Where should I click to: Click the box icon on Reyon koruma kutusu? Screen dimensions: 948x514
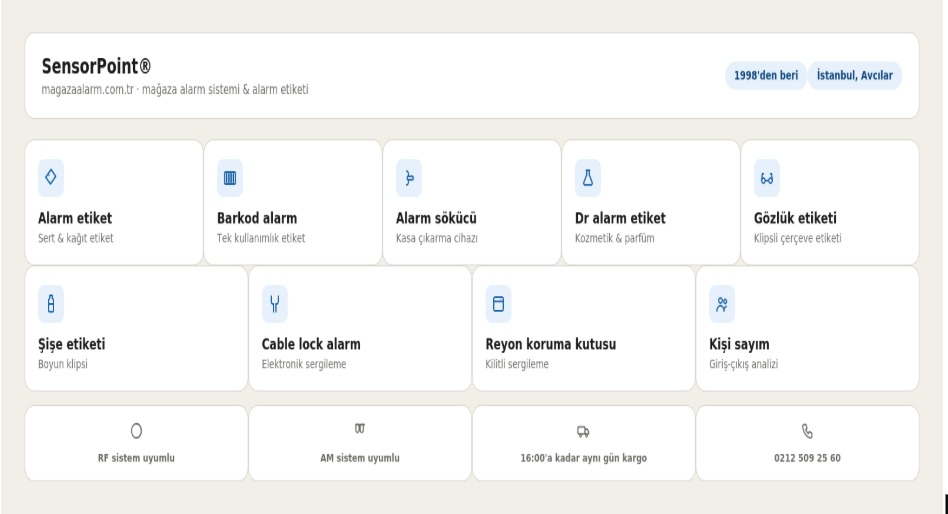pos(498,304)
